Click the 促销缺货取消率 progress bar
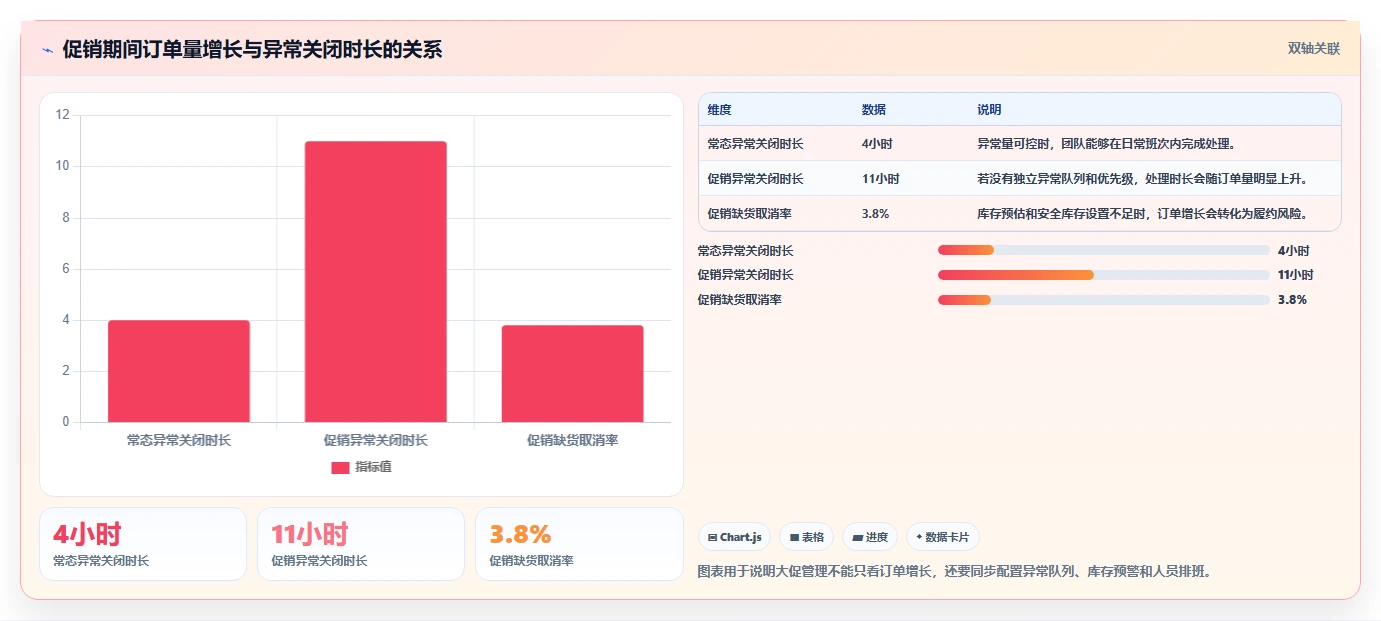1381x621 pixels. coord(1103,299)
